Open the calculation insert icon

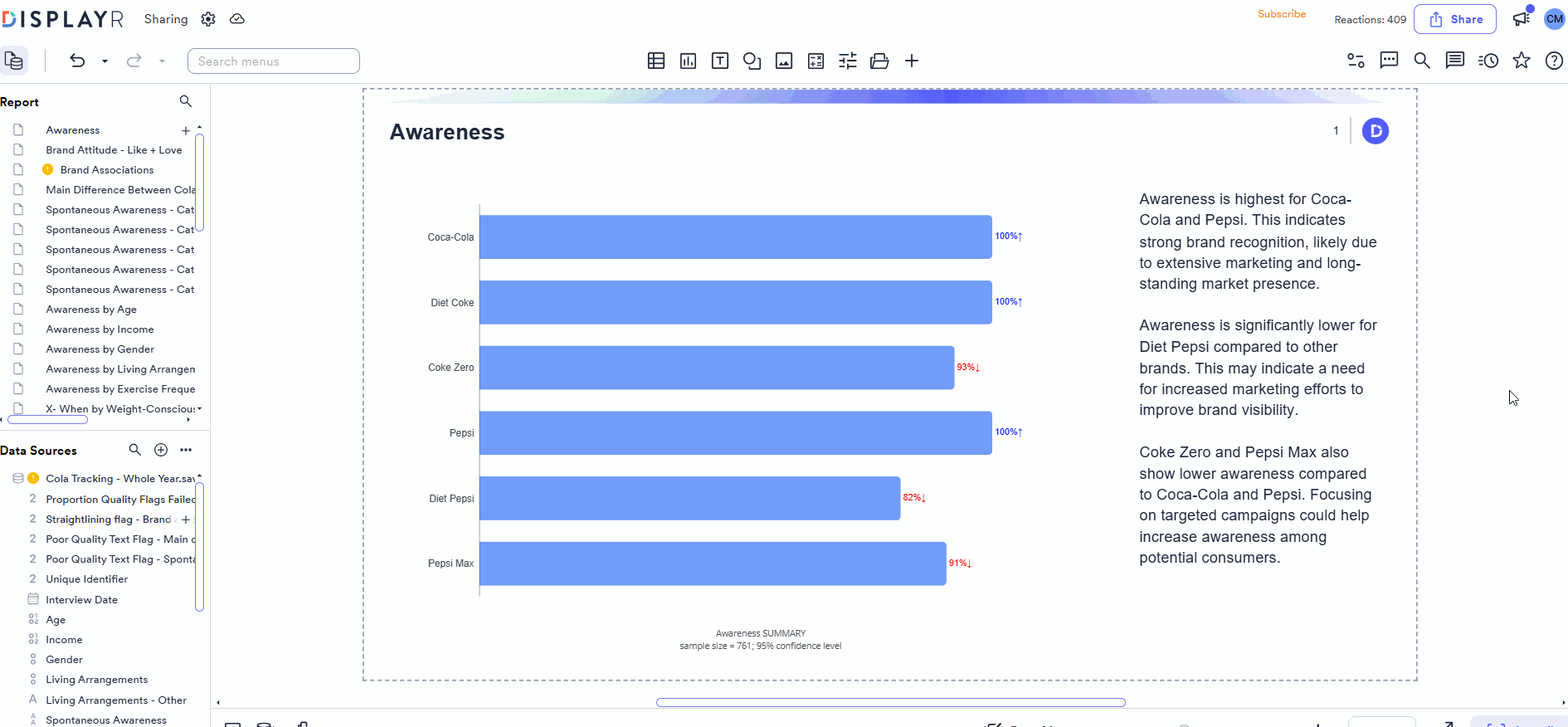pyautogui.click(x=816, y=61)
